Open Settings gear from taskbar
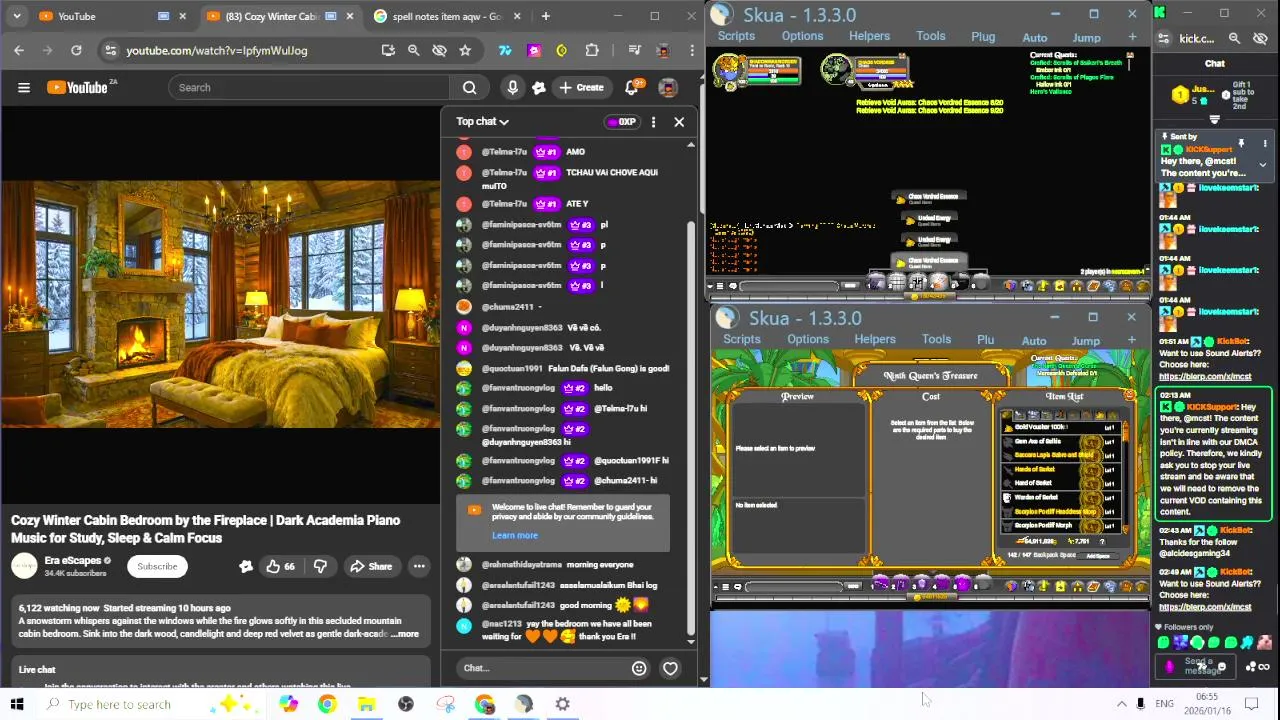The width and height of the screenshot is (1280, 720). pyautogui.click(x=562, y=704)
